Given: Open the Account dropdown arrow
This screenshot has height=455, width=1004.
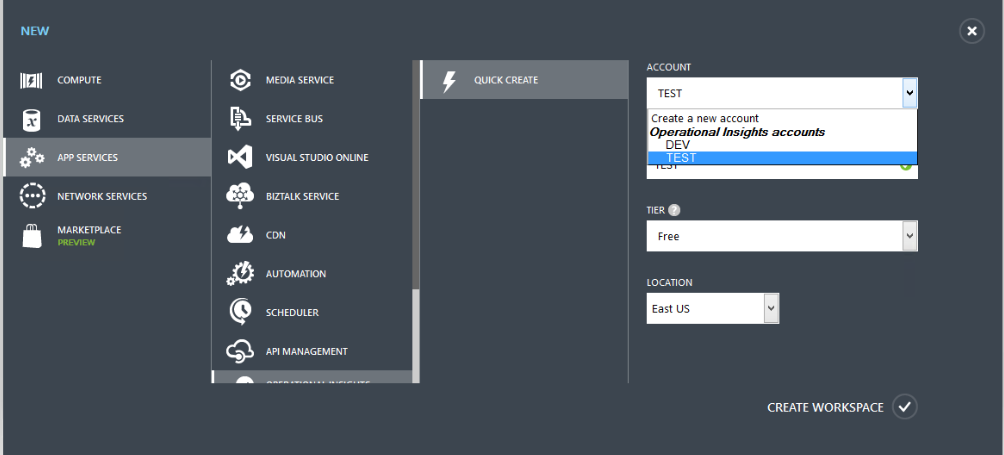Looking at the screenshot, I should click(x=908, y=93).
